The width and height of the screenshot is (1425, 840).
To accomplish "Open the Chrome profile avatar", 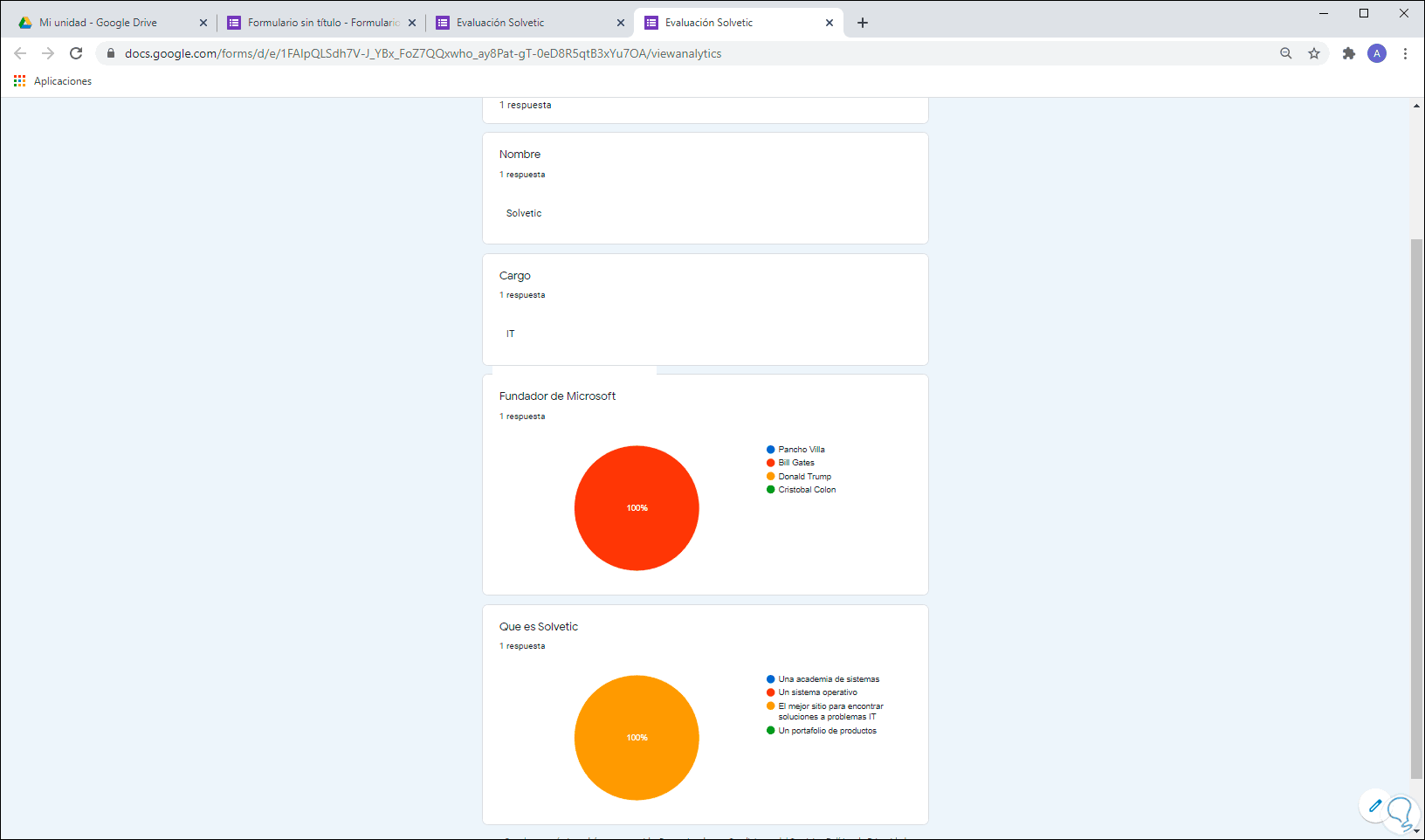I will point(1377,53).
